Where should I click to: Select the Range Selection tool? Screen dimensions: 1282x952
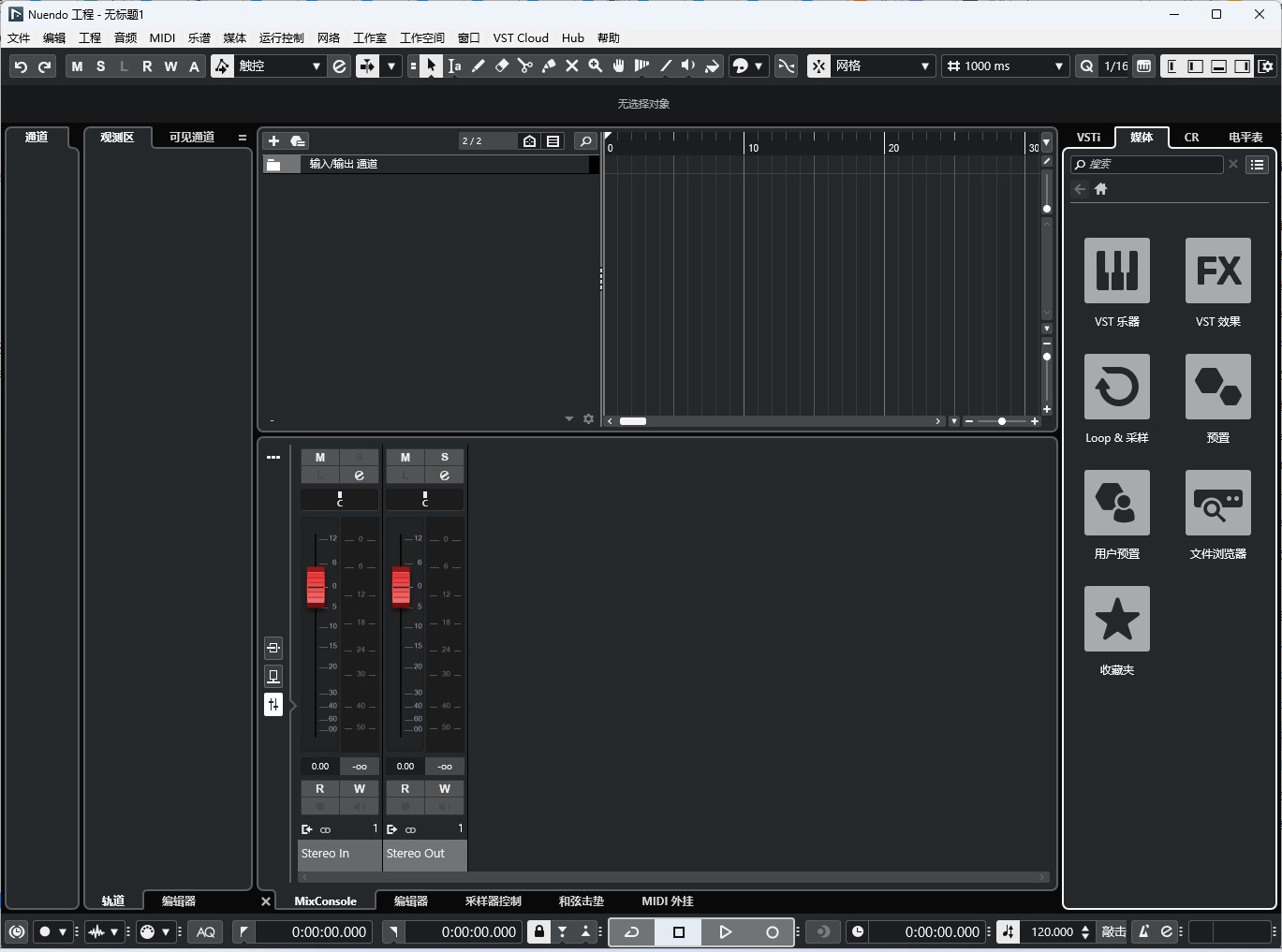click(x=454, y=66)
